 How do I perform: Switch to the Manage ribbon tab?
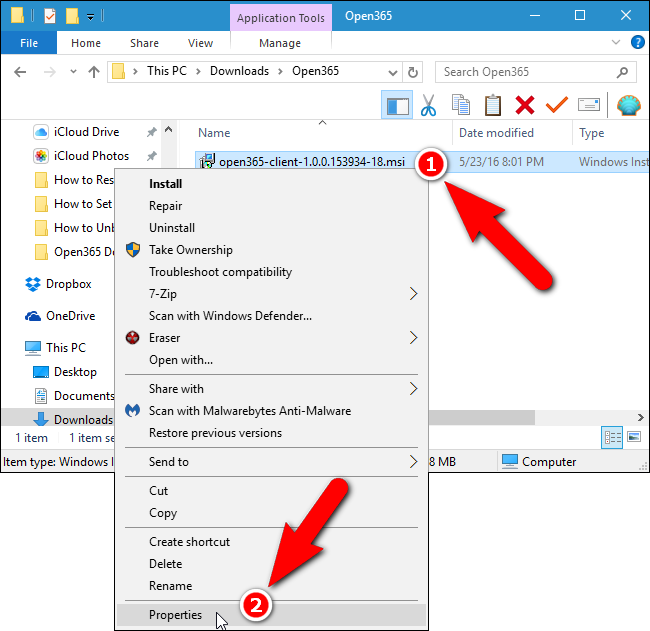(x=280, y=43)
